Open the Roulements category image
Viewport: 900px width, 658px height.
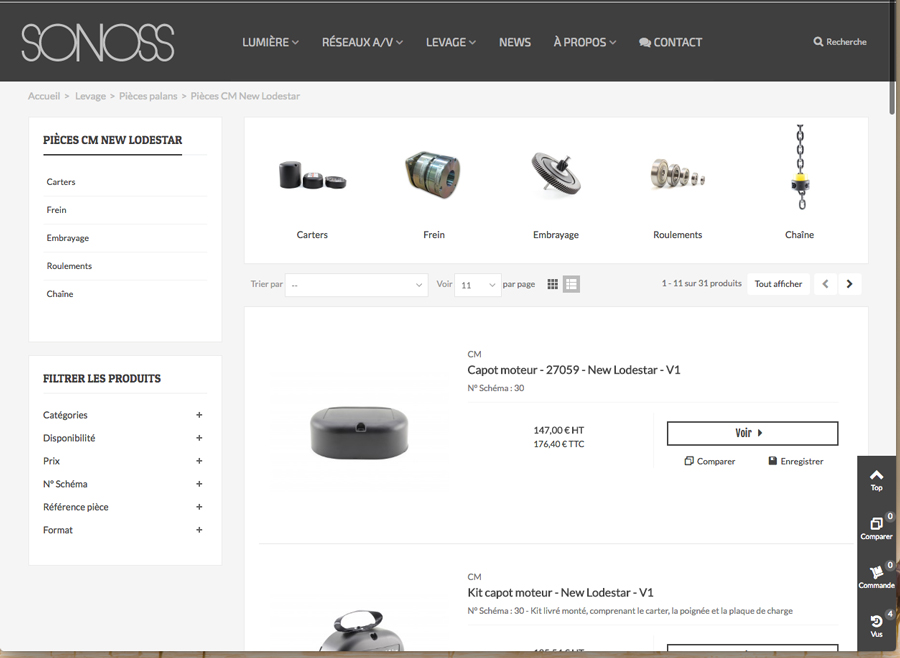click(x=677, y=173)
